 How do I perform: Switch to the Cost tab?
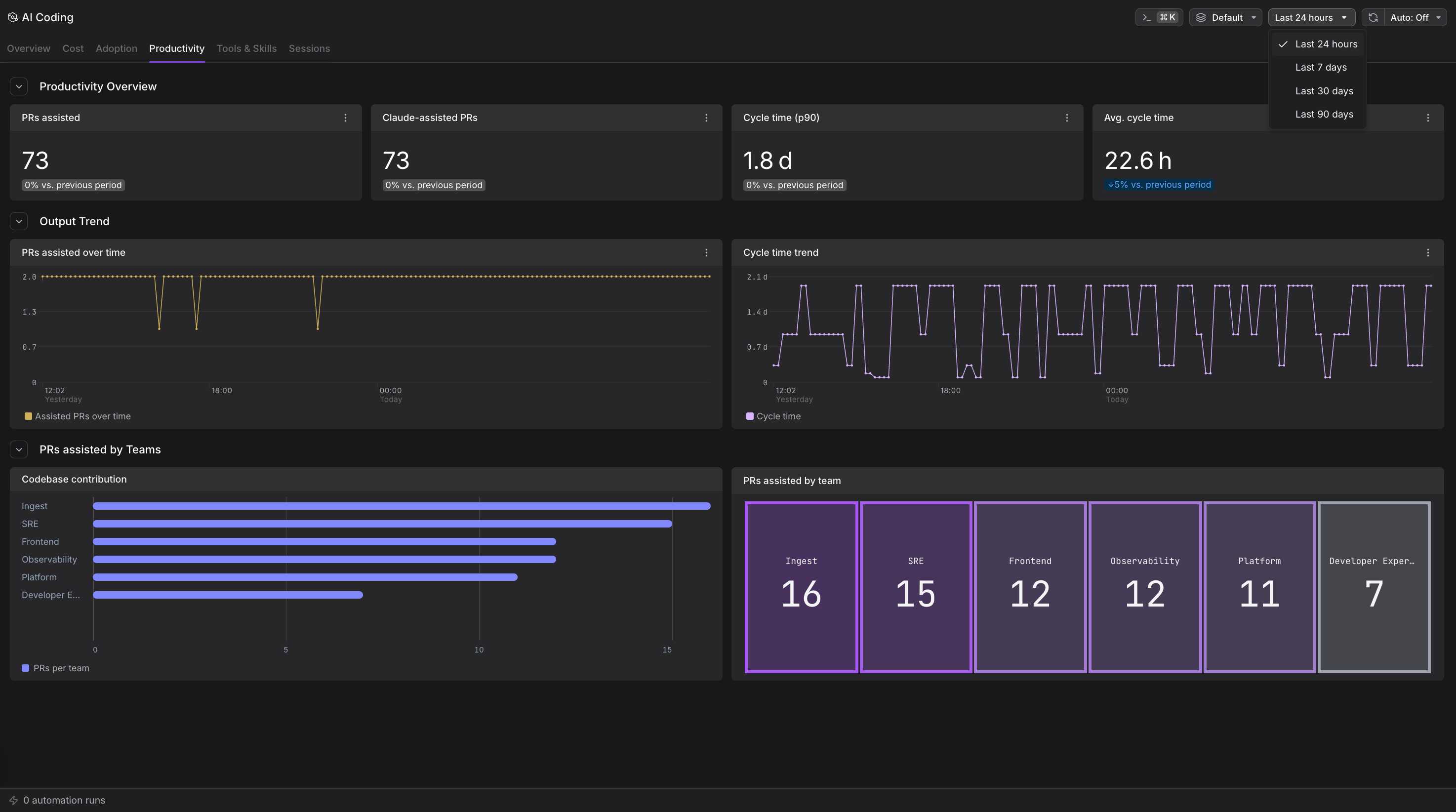73,48
